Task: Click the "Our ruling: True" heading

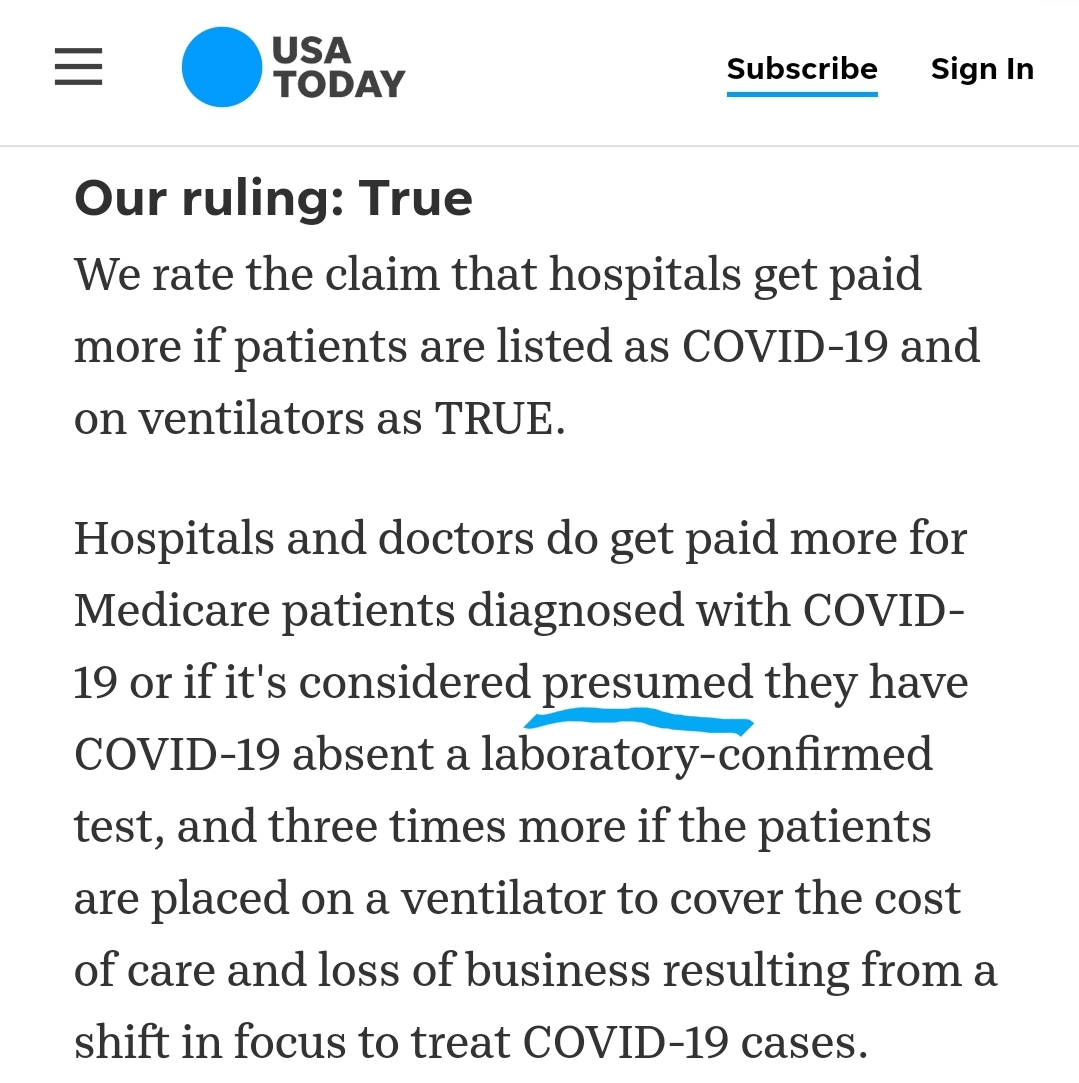Action: click(x=274, y=198)
